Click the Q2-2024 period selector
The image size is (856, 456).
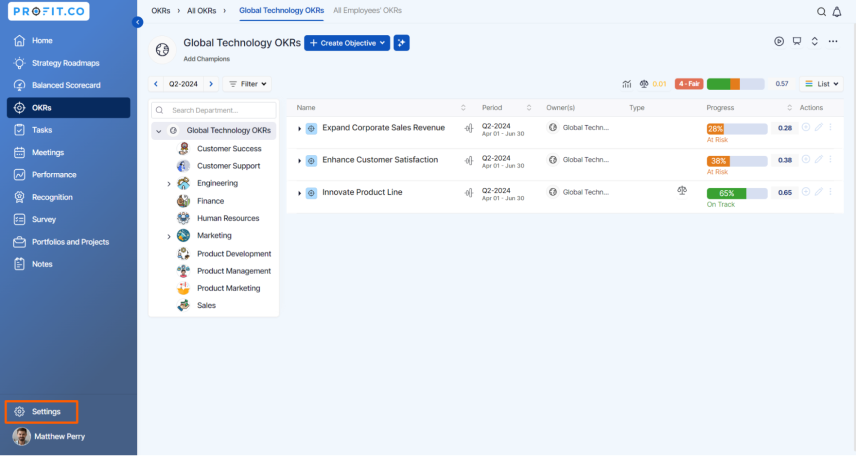click(x=183, y=84)
